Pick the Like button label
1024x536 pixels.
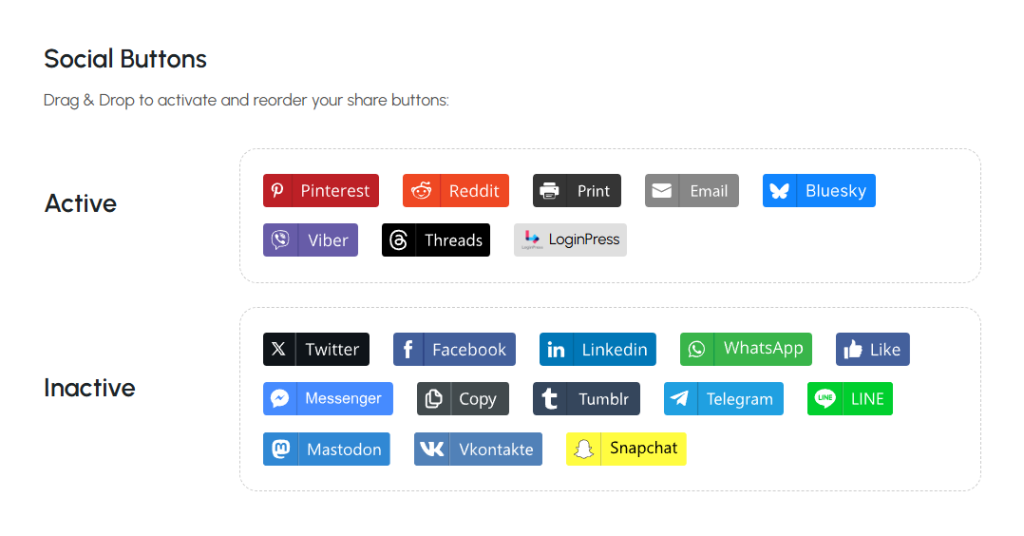885,350
